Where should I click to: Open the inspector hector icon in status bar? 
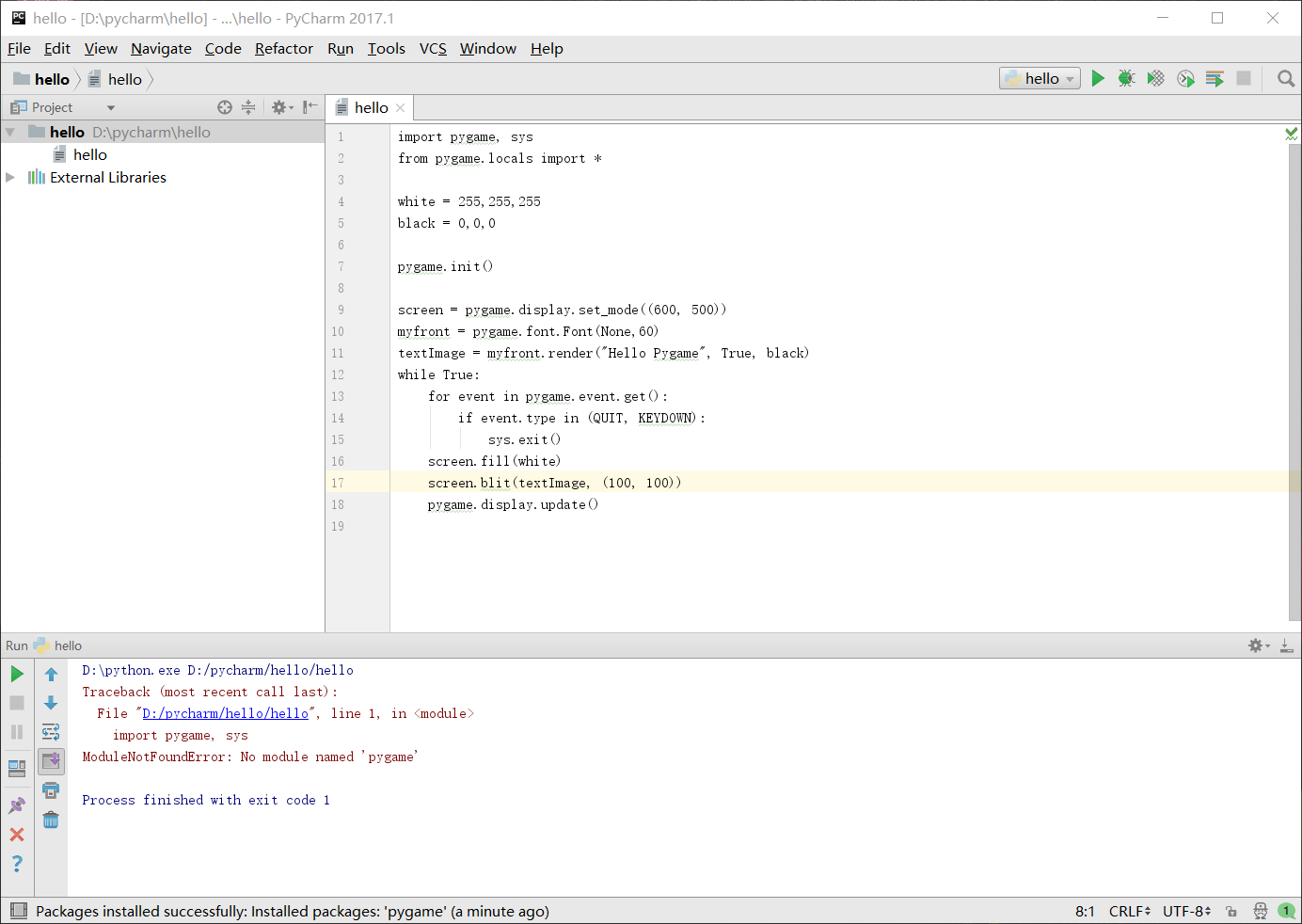coord(1261,911)
